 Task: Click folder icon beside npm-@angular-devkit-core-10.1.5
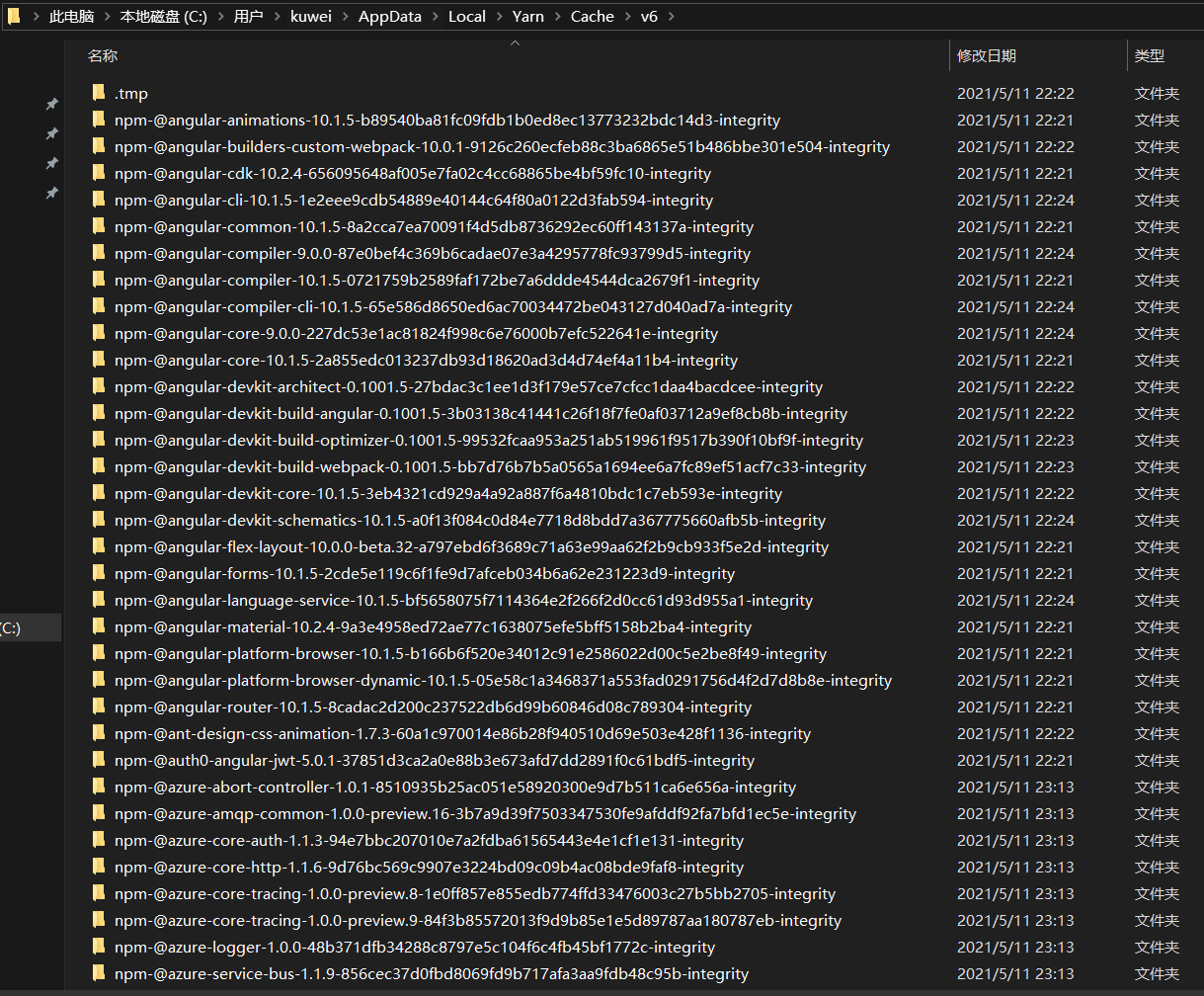coord(98,493)
